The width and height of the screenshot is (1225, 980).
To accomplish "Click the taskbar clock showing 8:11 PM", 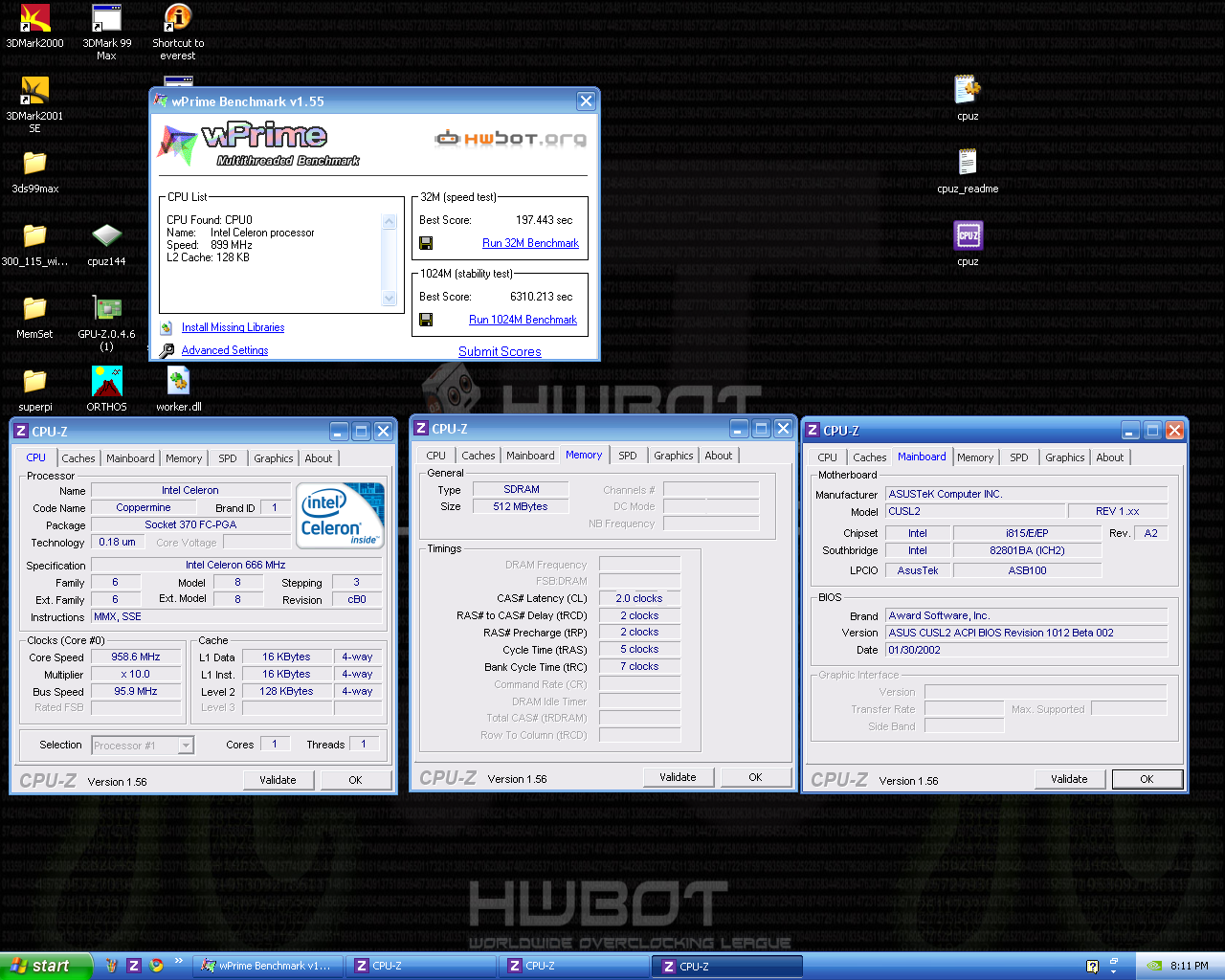I will (x=1189, y=966).
